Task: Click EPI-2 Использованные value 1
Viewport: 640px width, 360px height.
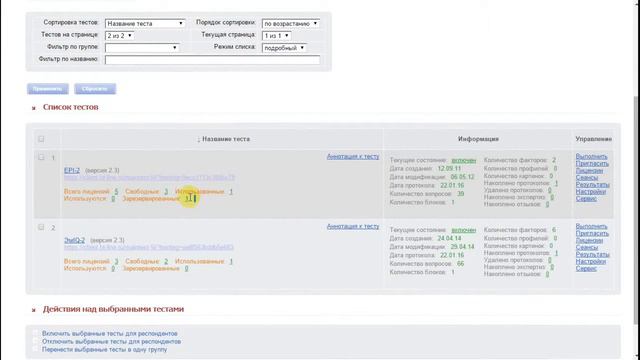Action: 231,191
